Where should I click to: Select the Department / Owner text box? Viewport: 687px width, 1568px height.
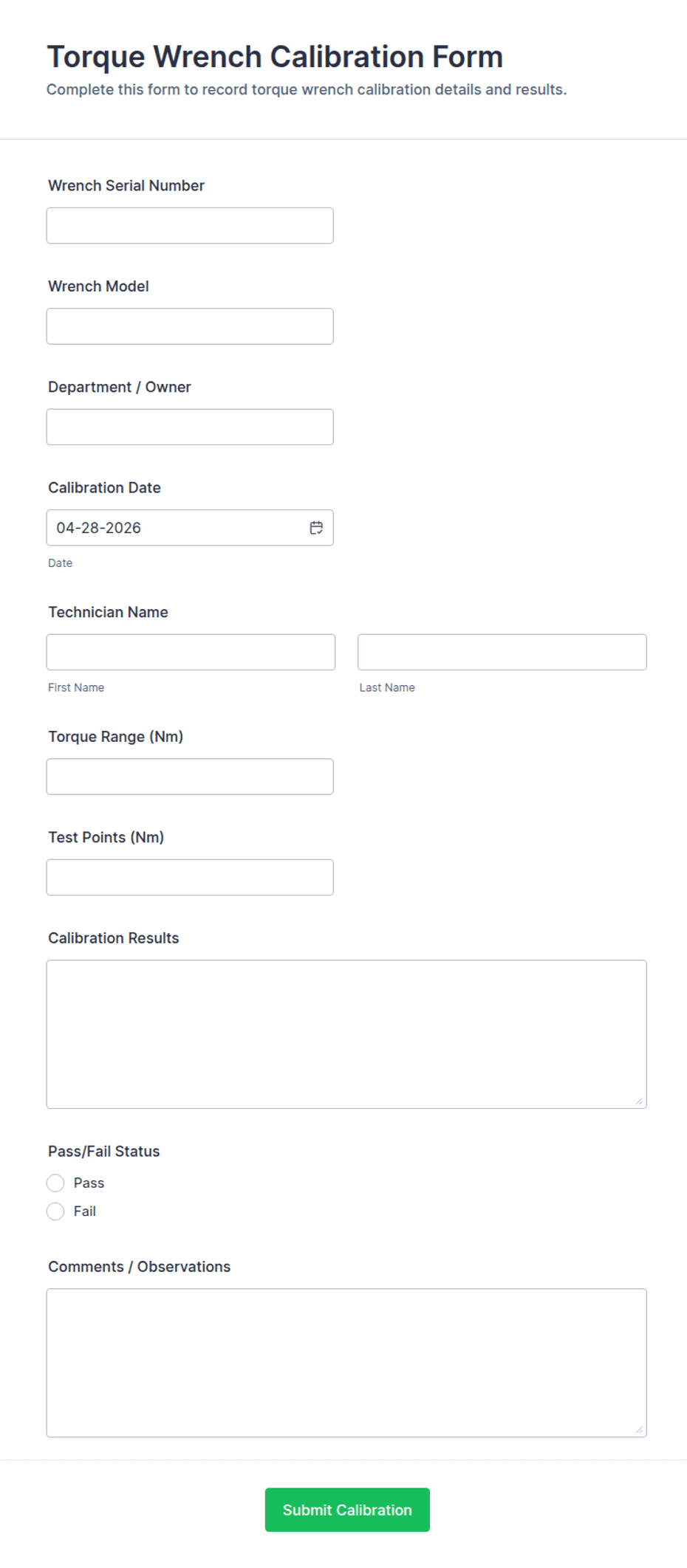[190, 427]
